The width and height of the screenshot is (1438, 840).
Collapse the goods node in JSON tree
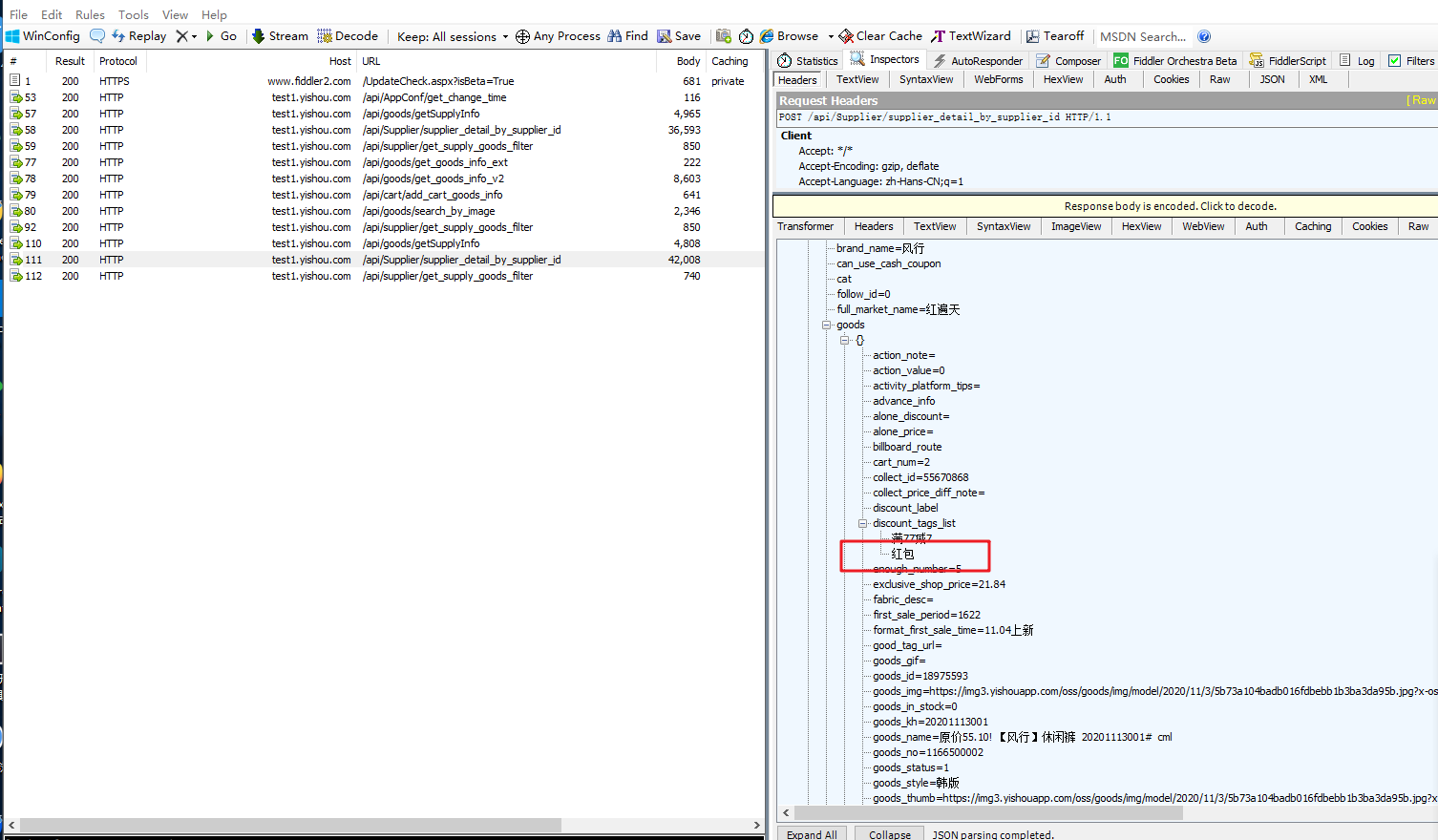pos(827,325)
